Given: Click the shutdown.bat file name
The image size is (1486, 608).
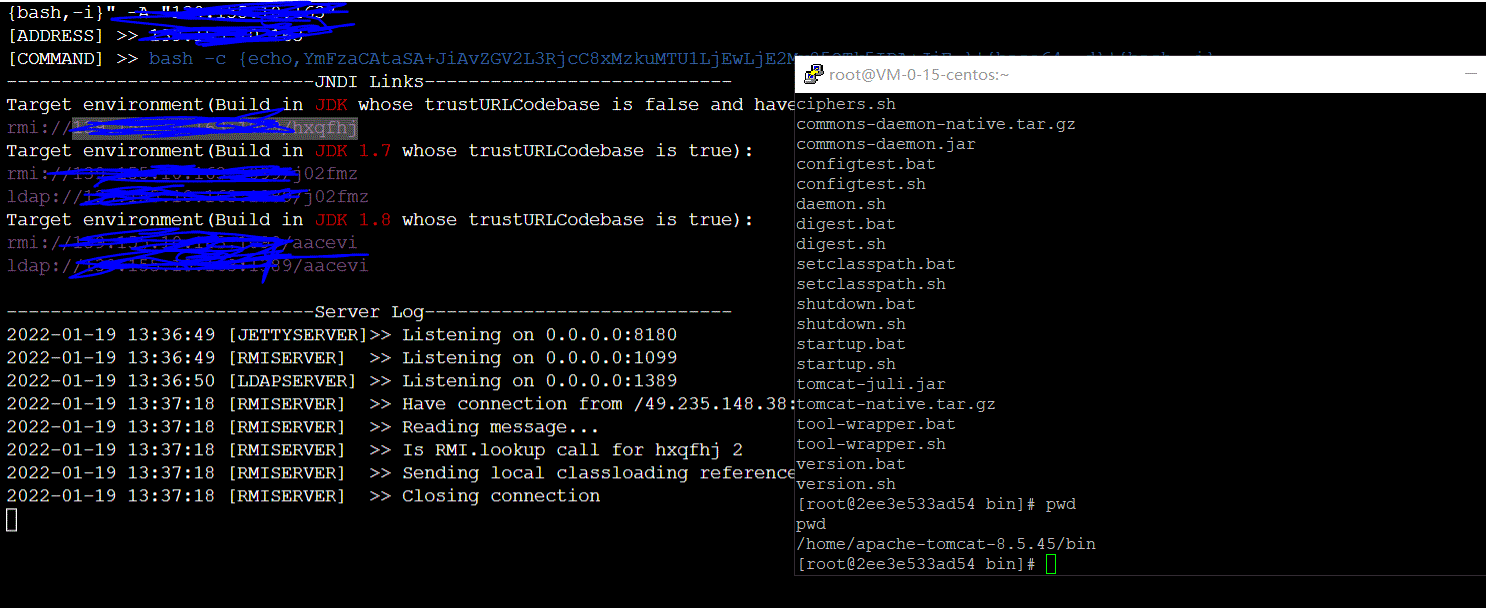Looking at the screenshot, I should (x=856, y=304).
